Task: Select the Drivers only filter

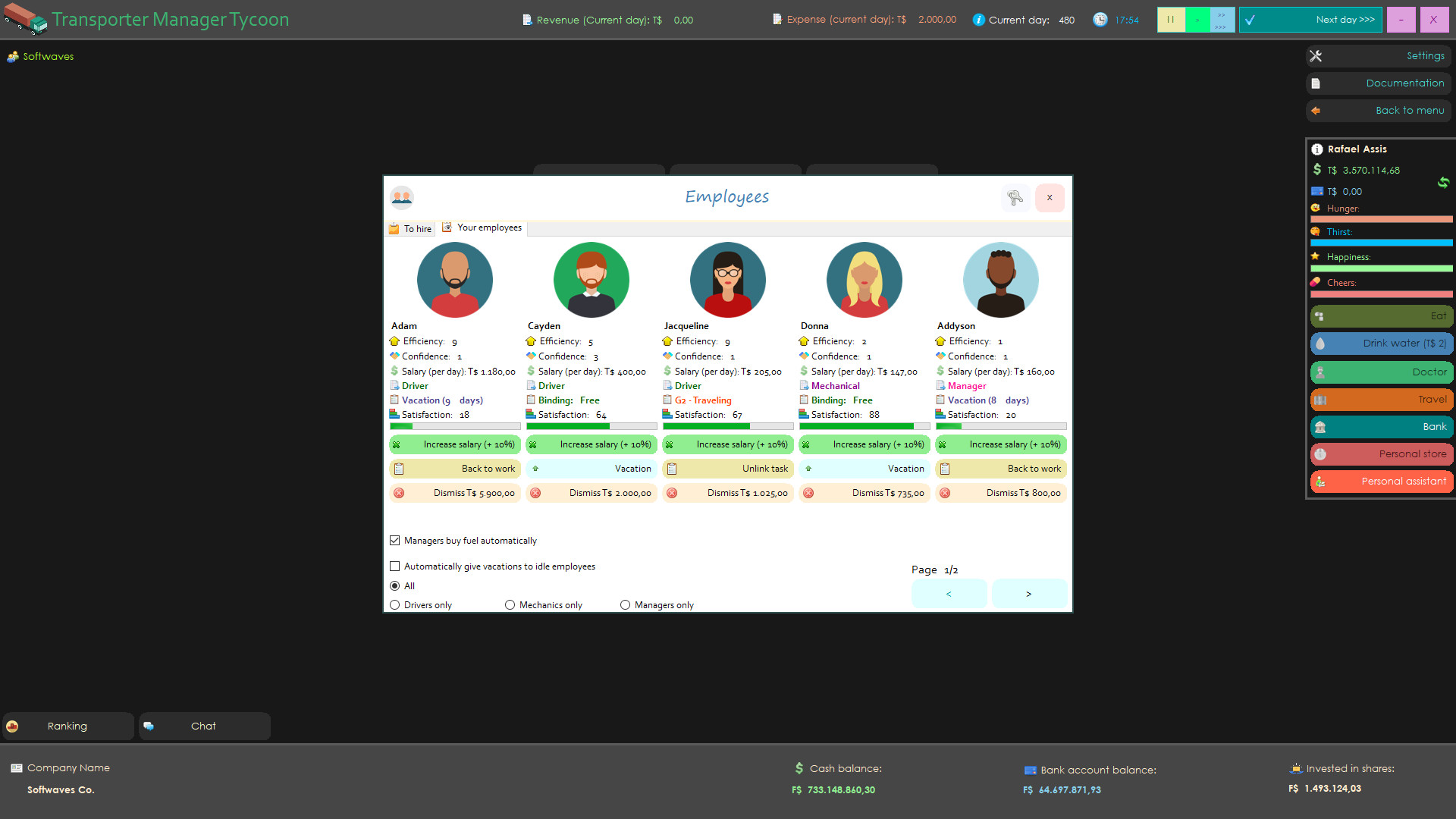Action: 394,604
